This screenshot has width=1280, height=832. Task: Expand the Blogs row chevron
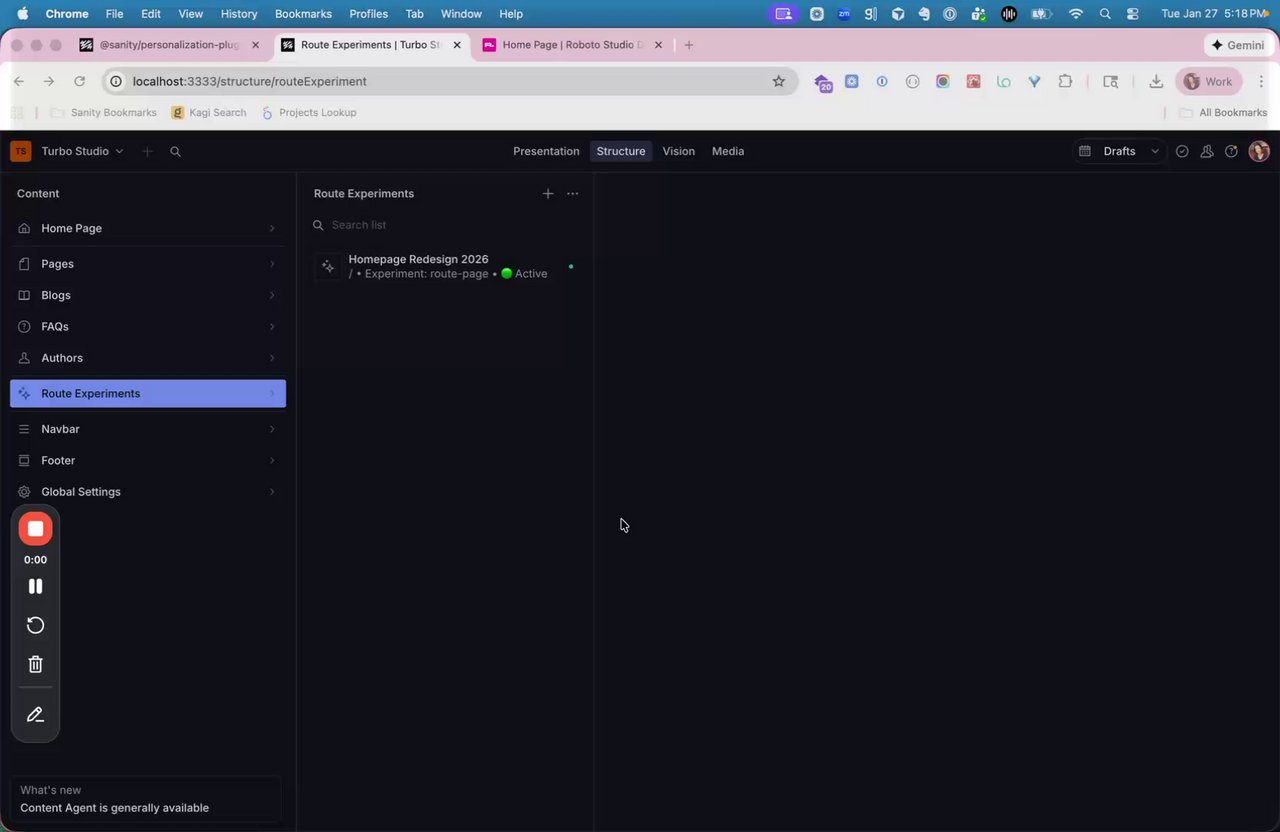[272, 295]
